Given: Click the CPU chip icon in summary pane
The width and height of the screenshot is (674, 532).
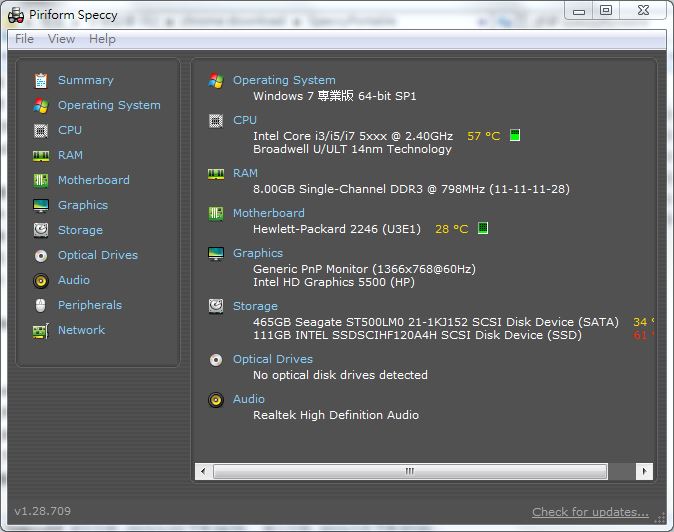Looking at the screenshot, I should (x=216, y=121).
